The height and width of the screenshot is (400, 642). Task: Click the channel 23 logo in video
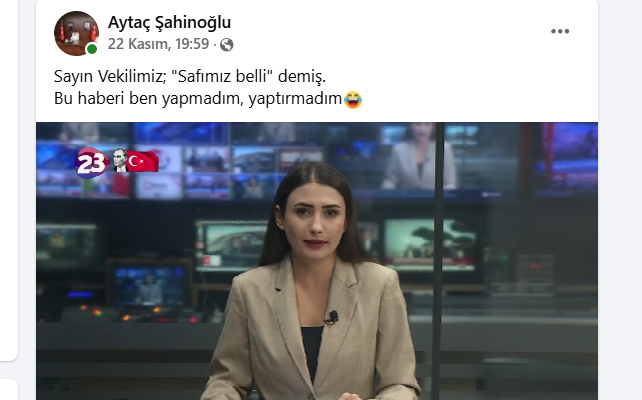pyautogui.click(x=92, y=163)
